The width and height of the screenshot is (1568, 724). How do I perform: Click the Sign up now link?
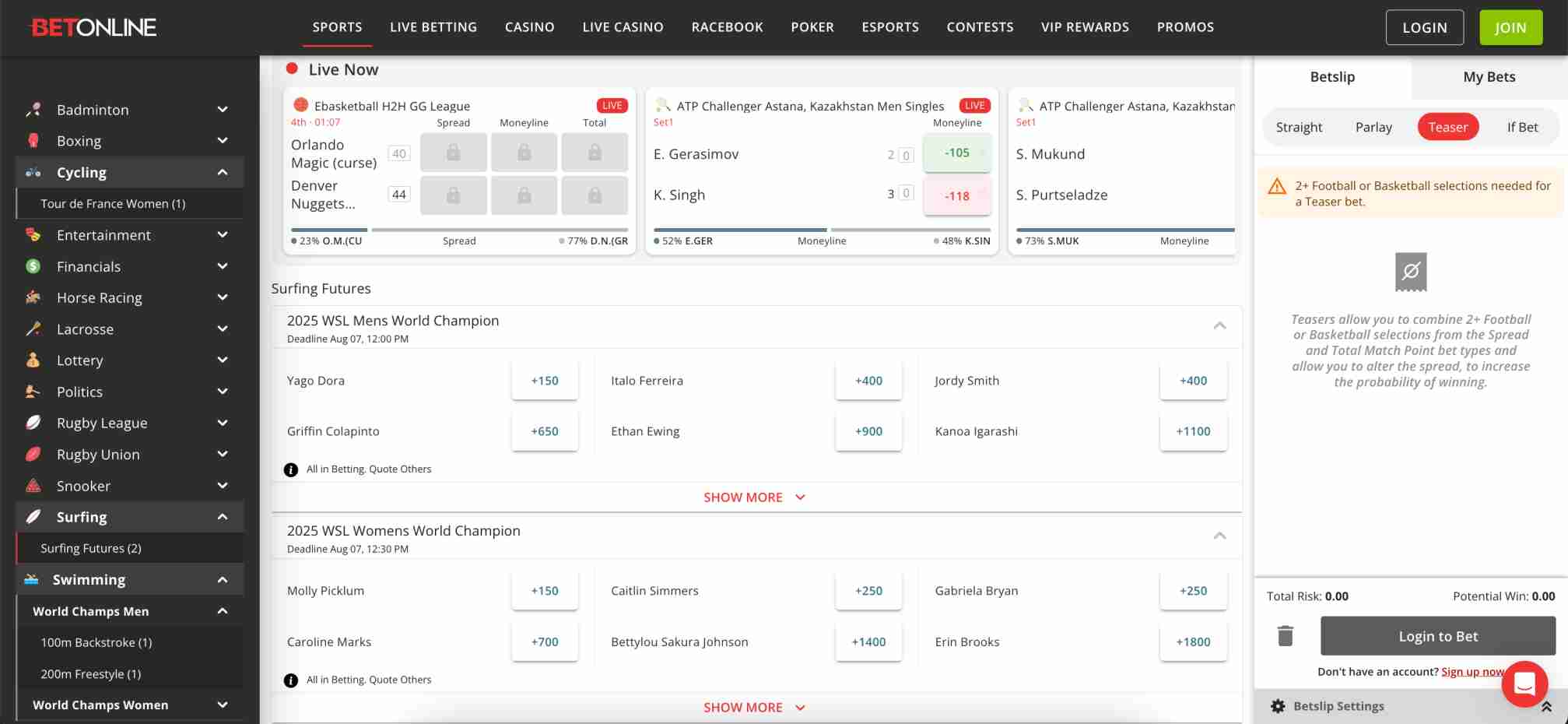pos(1471,671)
